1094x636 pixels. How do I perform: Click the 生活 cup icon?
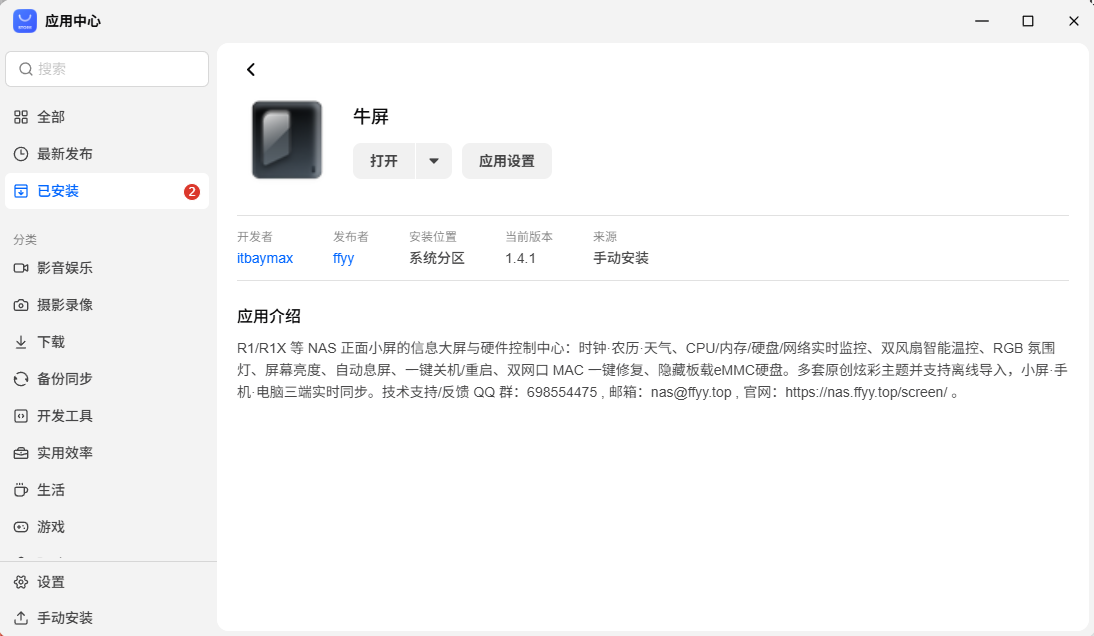21,490
